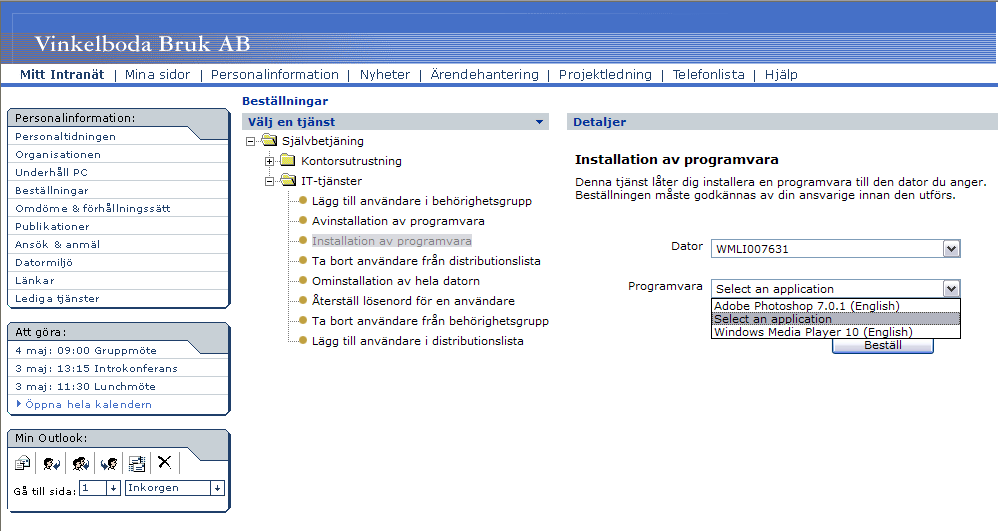The width and height of the screenshot is (998, 531).
Task: Expand the Kontorsutrustning tree node
Action: pyautogui.click(x=269, y=161)
